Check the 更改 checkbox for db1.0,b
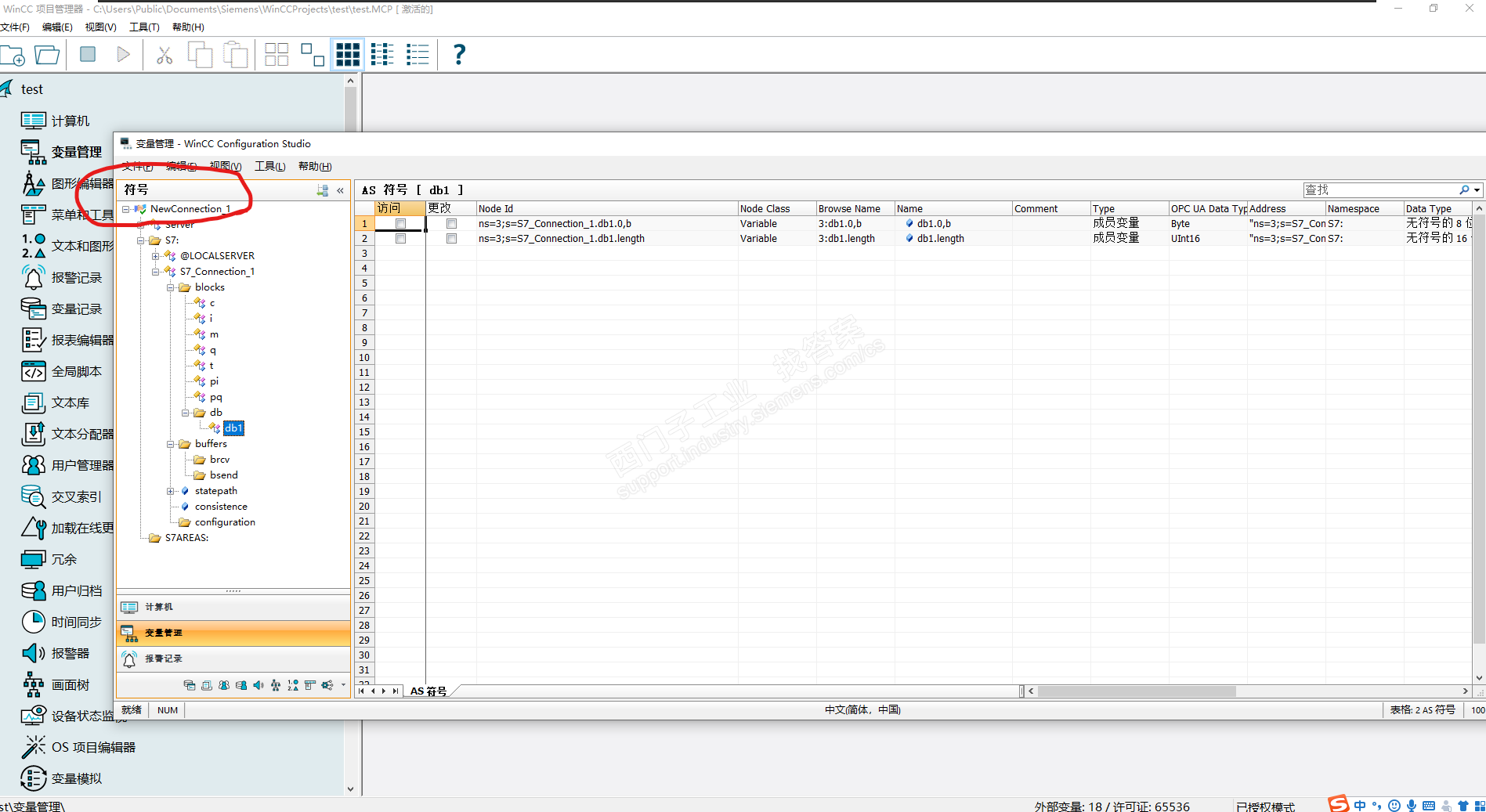The width and height of the screenshot is (1486, 812). [x=451, y=224]
